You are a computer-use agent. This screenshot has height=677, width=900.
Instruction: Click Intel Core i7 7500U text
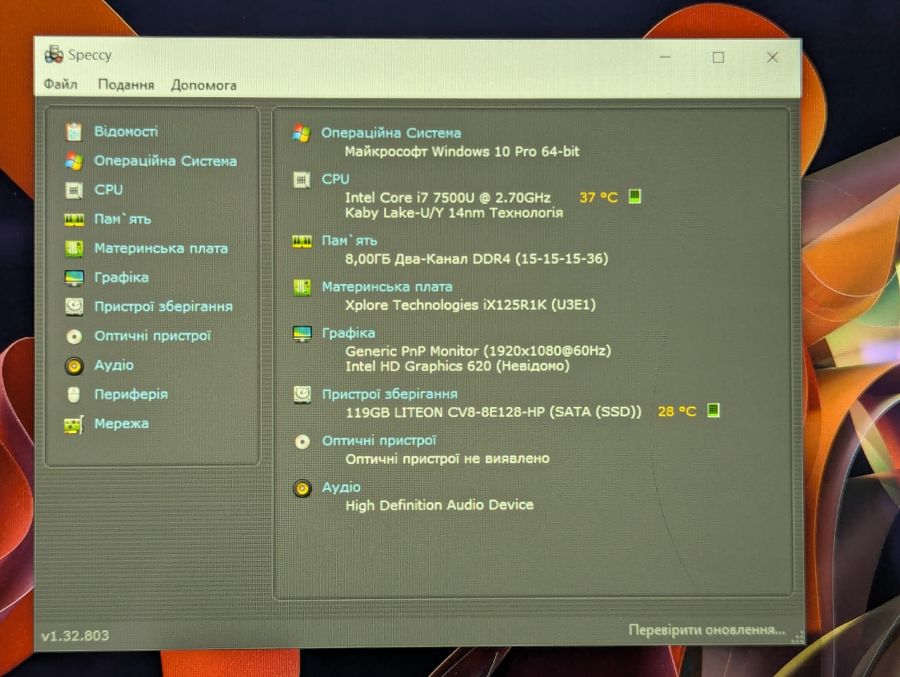click(x=448, y=198)
